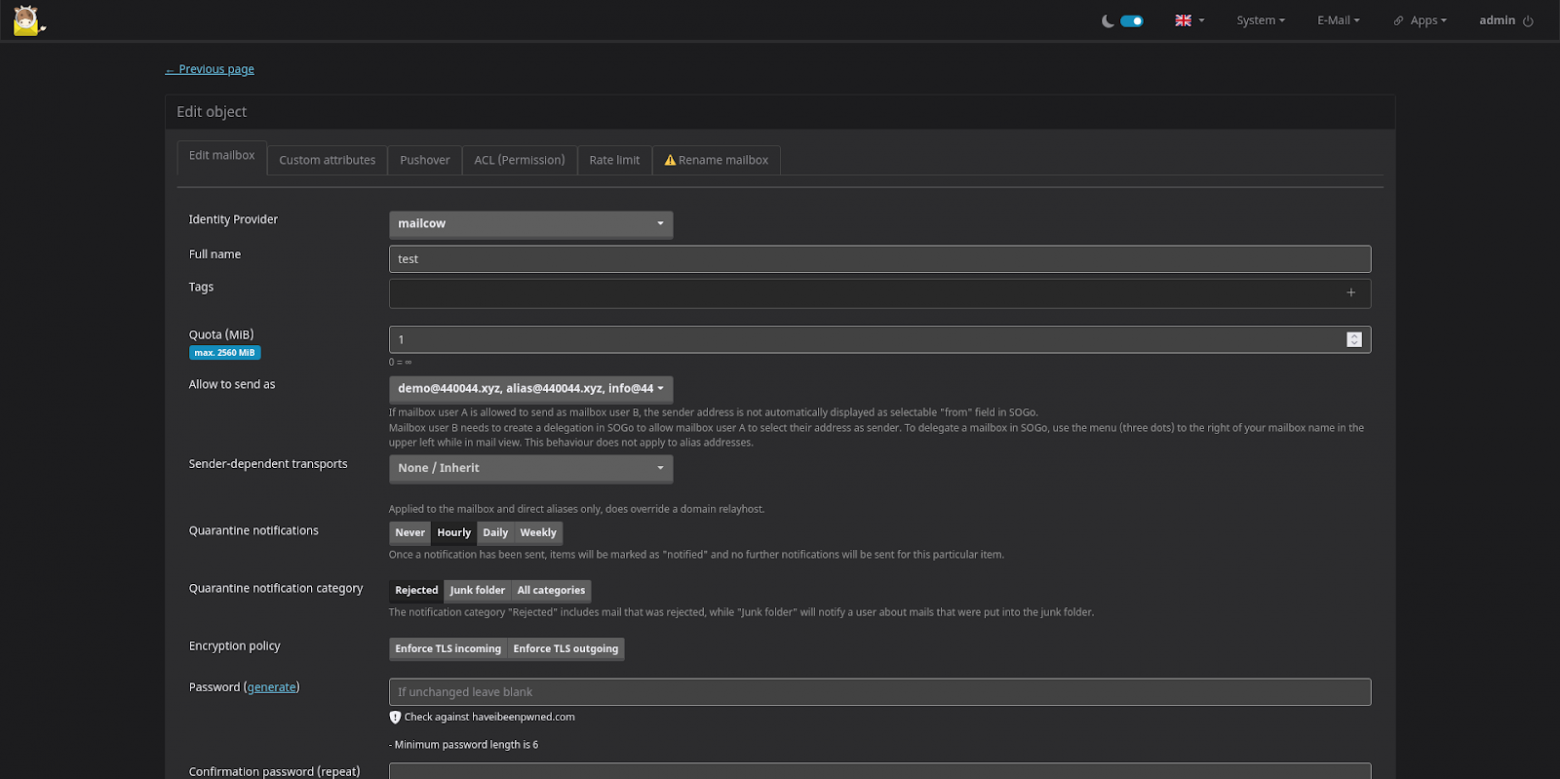Open the Apps menu
The width and height of the screenshot is (1560, 779).
point(1420,21)
